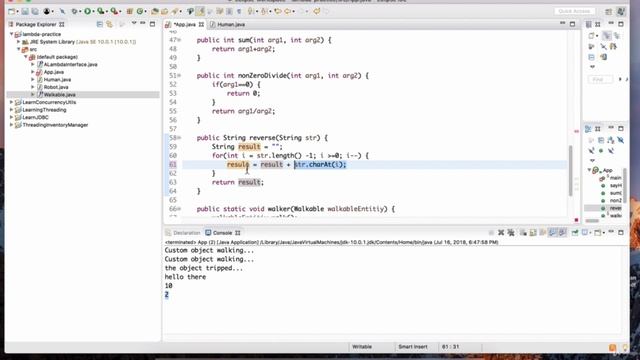This screenshot has height=360, width=640.
Task: Click the New Java Package icon
Action: coord(130,11)
